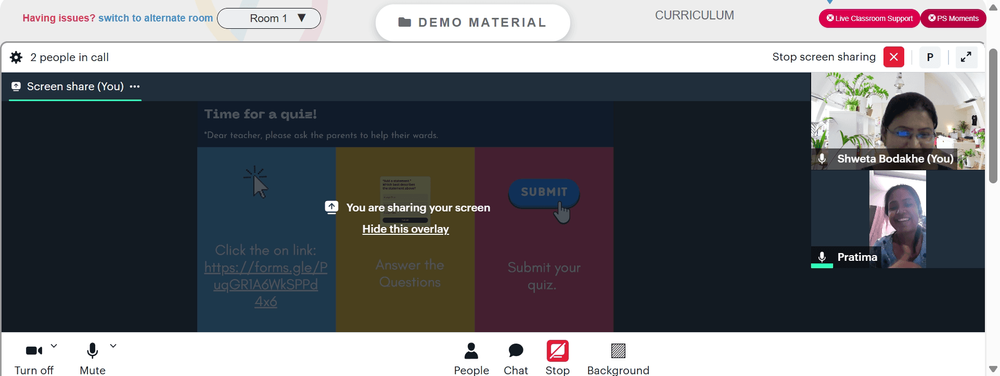
Task: Open DEMO MATERIAL folder button
Action: [473, 22]
